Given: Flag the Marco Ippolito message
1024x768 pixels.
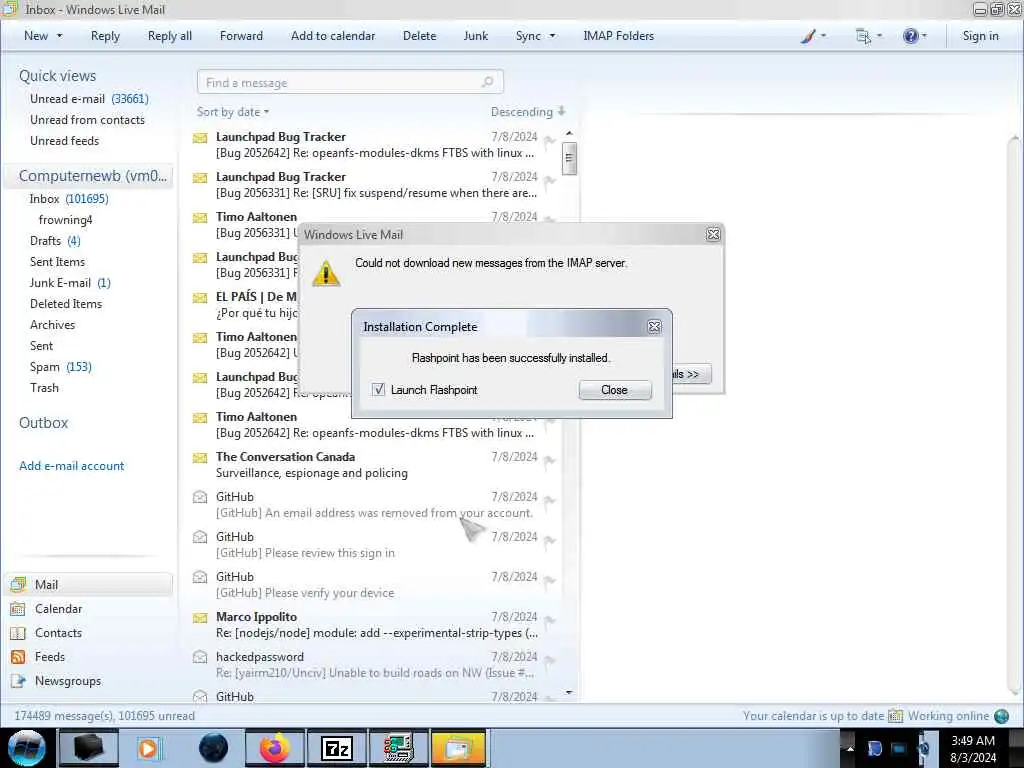Looking at the screenshot, I should pyautogui.click(x=550, y=620).
